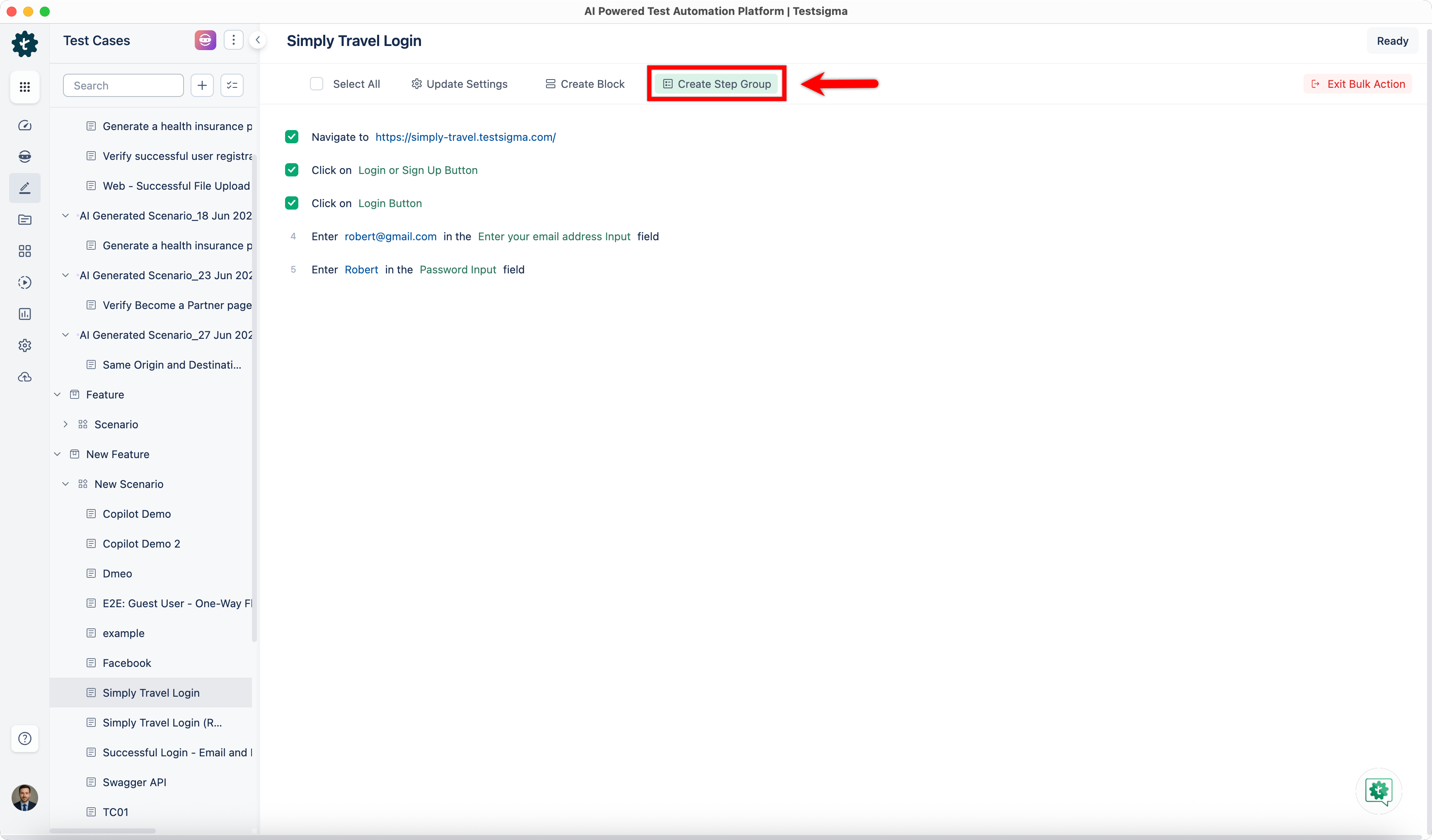The width and height of the screenshot is (1432, 840).
Task: Collapse the test cases side panel
Action: click(x=258, y=40)
